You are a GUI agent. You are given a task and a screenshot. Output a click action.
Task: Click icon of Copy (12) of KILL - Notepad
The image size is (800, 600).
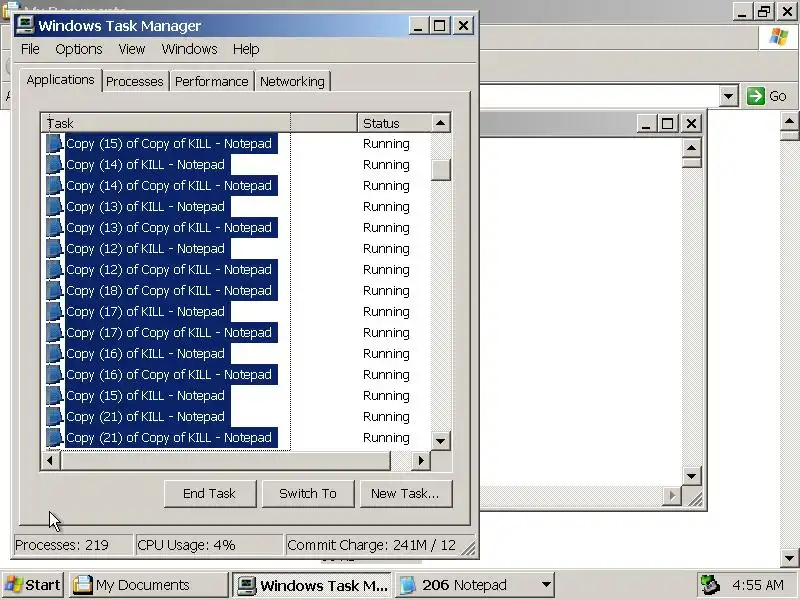pyautogui.click(x=54, y=248)
